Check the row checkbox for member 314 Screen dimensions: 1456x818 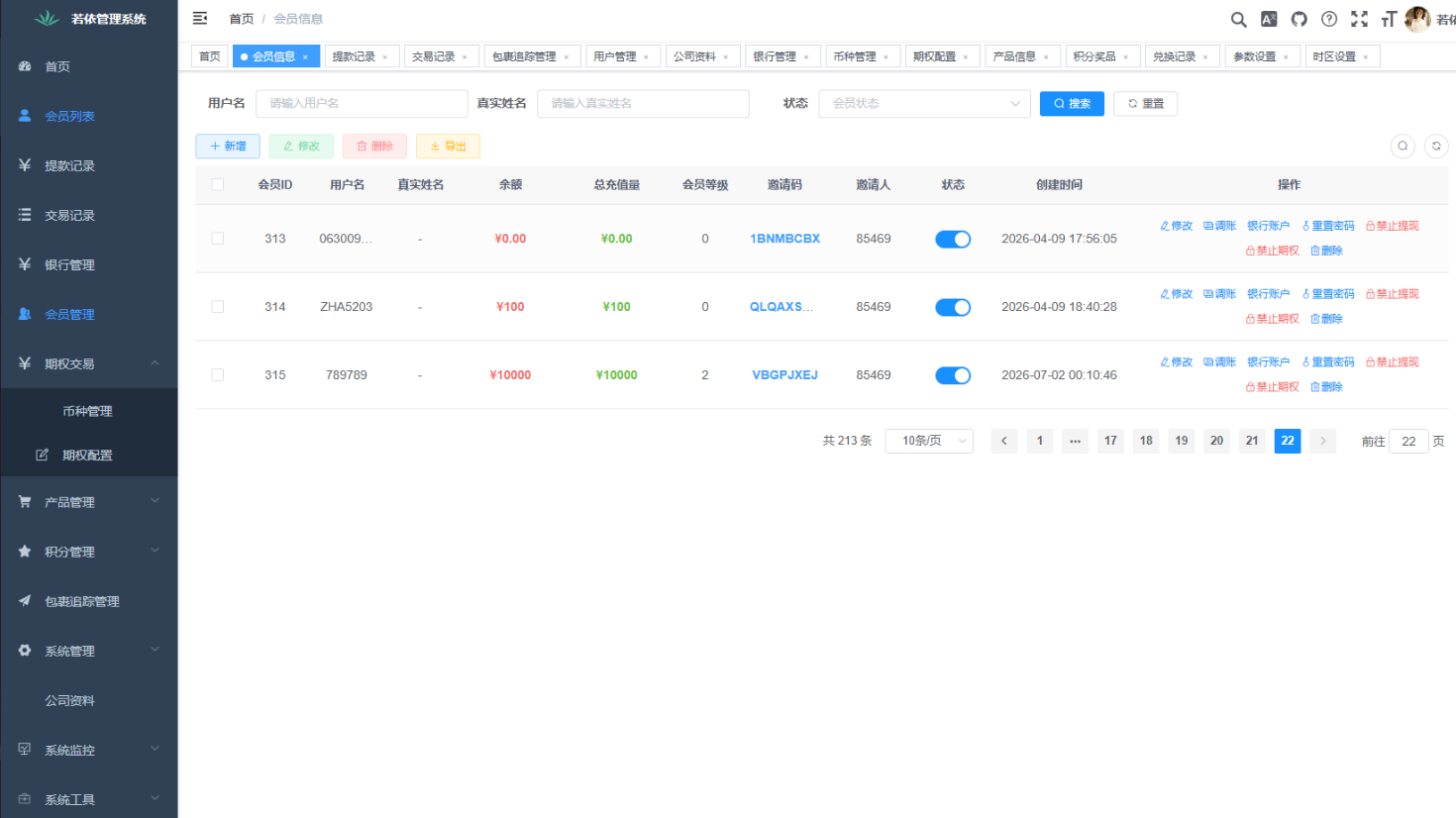click(218, 307)
